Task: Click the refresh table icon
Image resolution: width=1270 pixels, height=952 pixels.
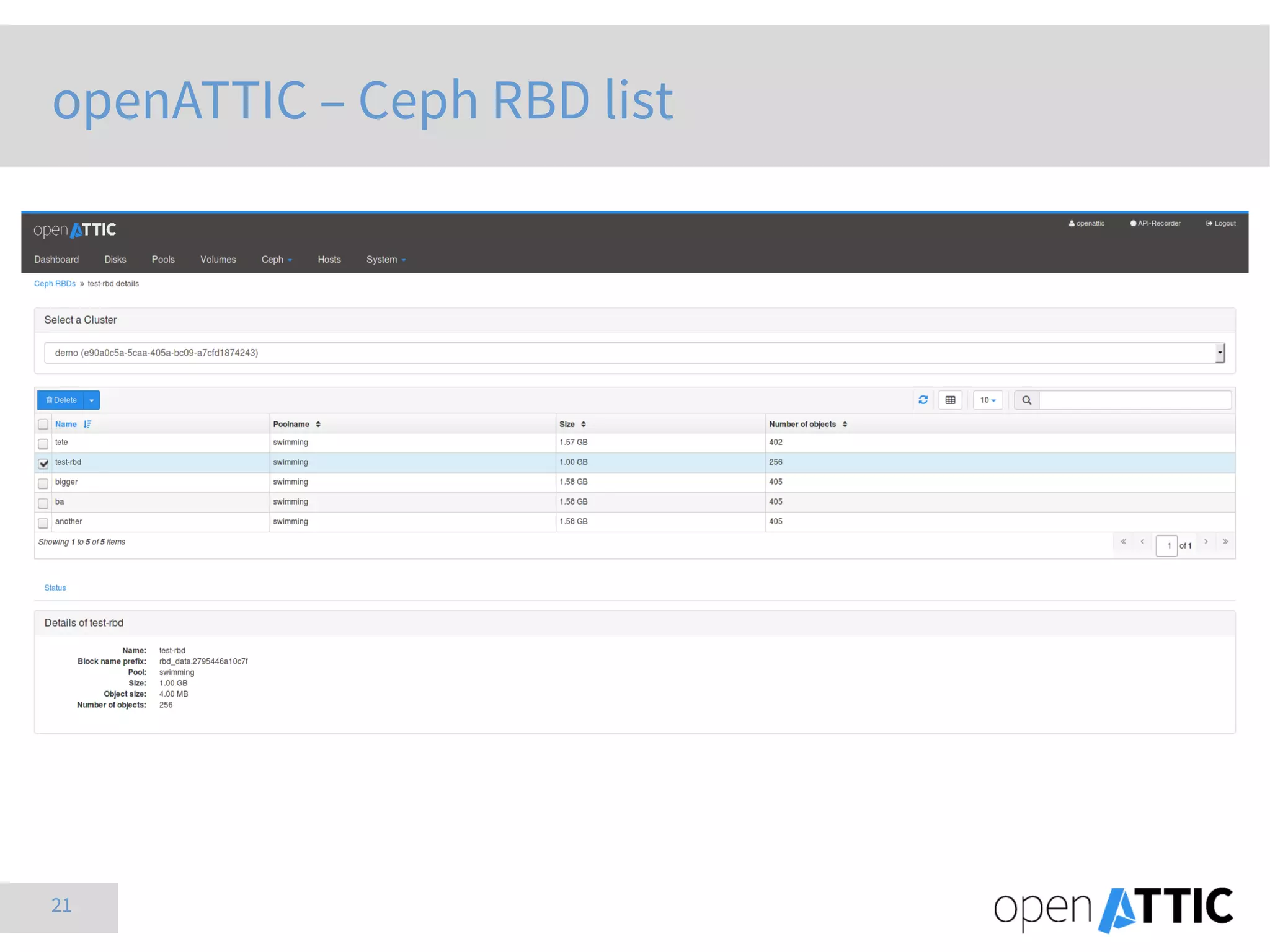Action: point(923,400)
